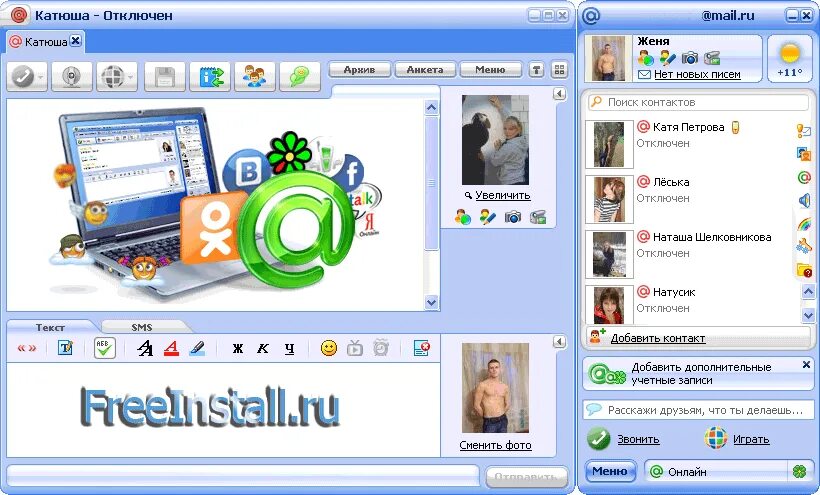Open the chat window Меню button
Screen dimensions: 820x495
click(x=491, y=70)
